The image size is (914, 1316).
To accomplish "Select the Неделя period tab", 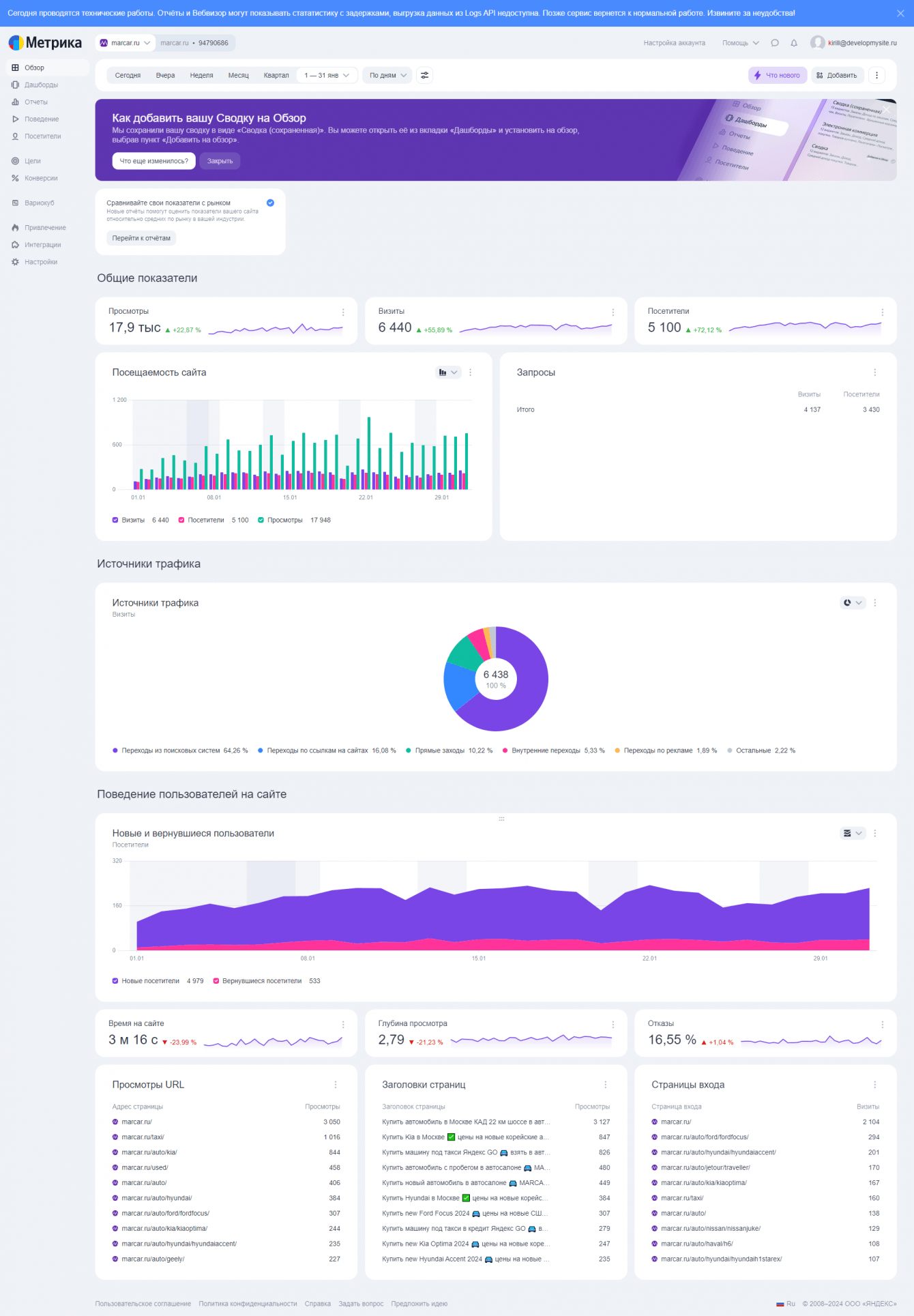I will 201,76.
